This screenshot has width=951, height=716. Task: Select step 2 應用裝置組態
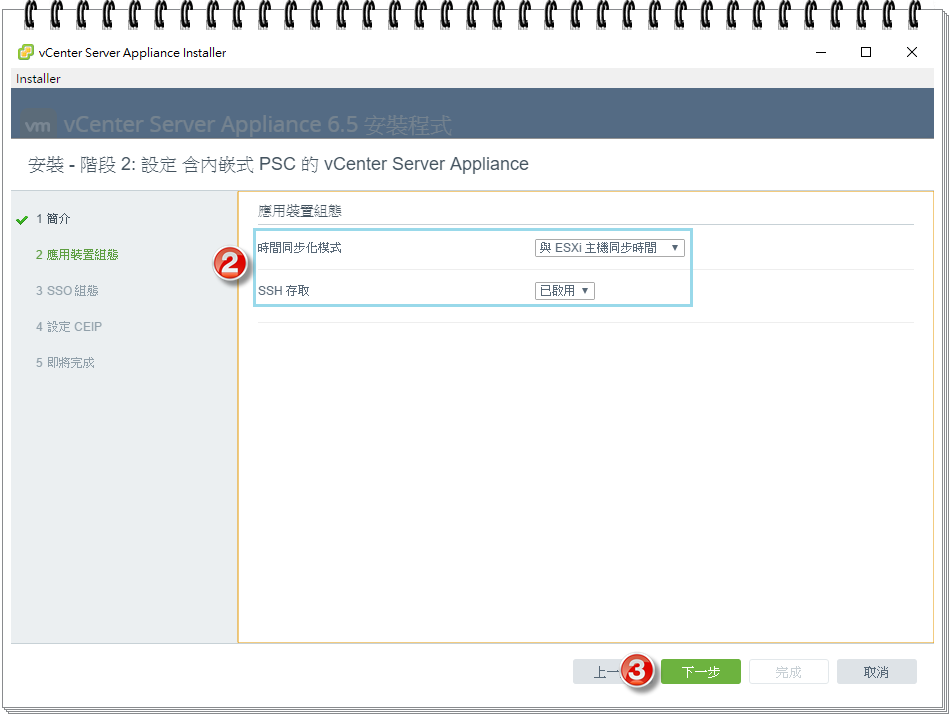point(77,255)
